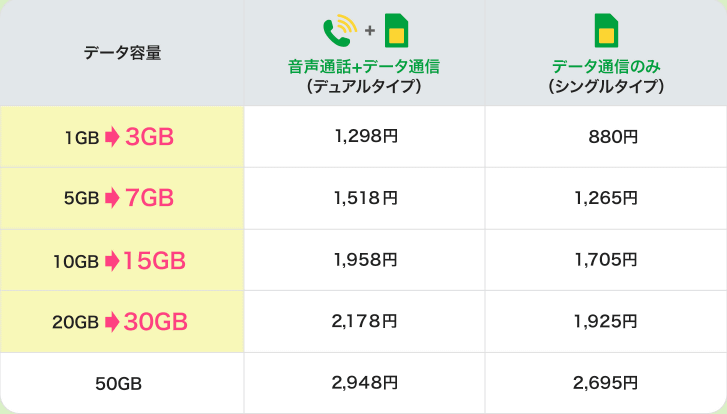Click the SIM card icon beside the phone
This screenshot has width=727, height=414.
pos(398,30)
